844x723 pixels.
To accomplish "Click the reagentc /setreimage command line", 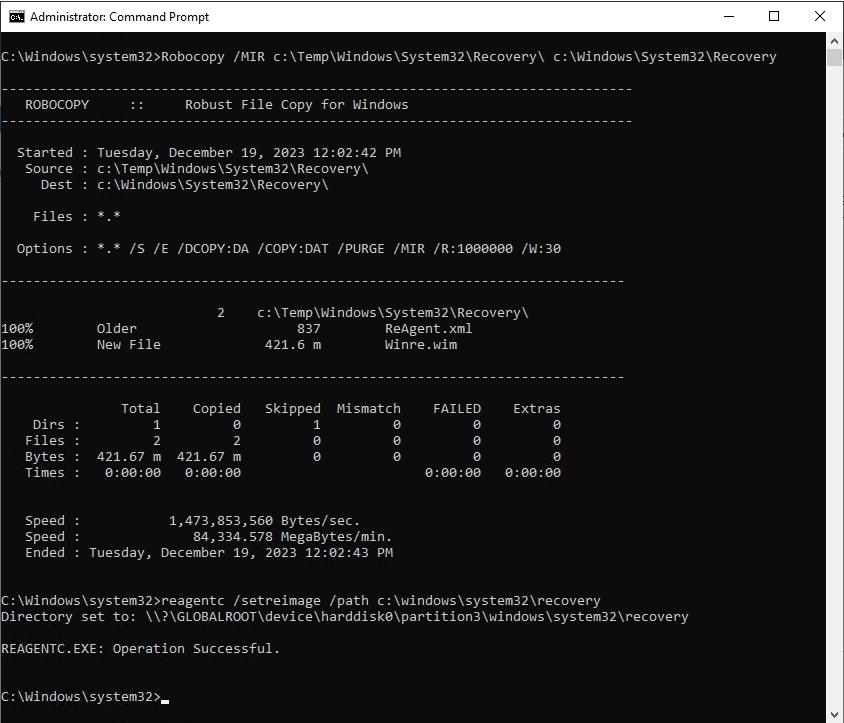I will pyautogui.click(x=381, y=601).
